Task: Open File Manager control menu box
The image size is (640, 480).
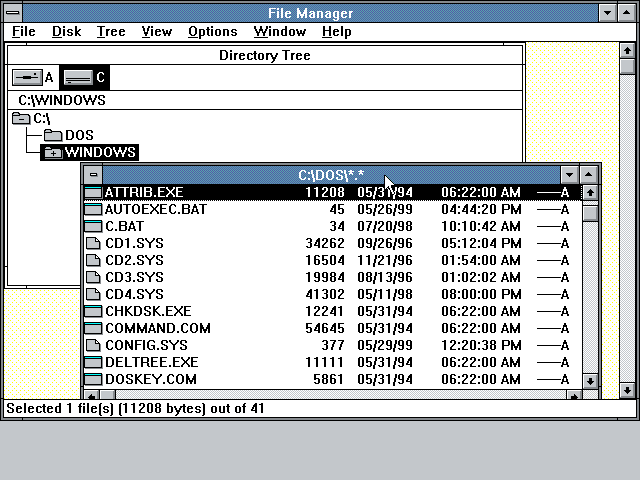Action: 13,13
